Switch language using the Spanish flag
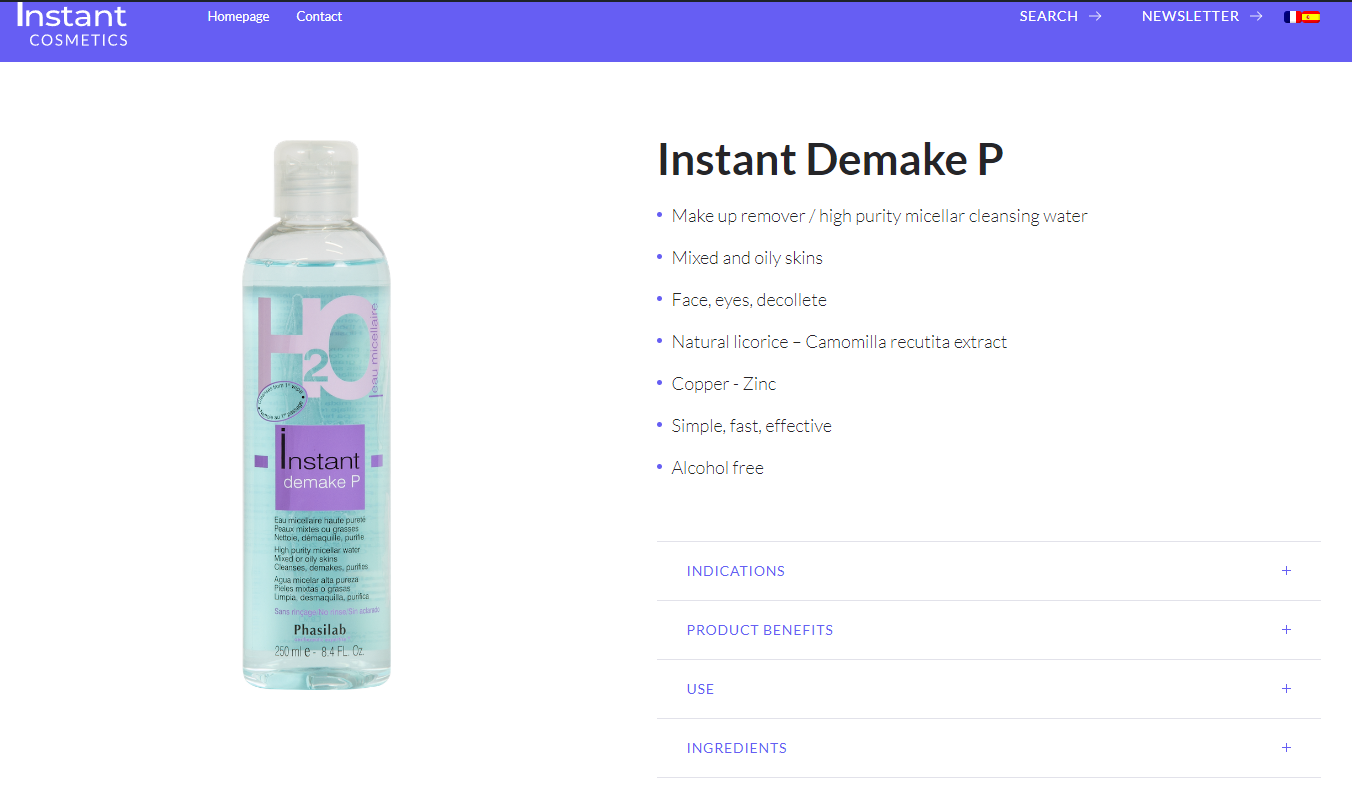The width and height of the screenshot is (1352, 785). pos(1311,17)
